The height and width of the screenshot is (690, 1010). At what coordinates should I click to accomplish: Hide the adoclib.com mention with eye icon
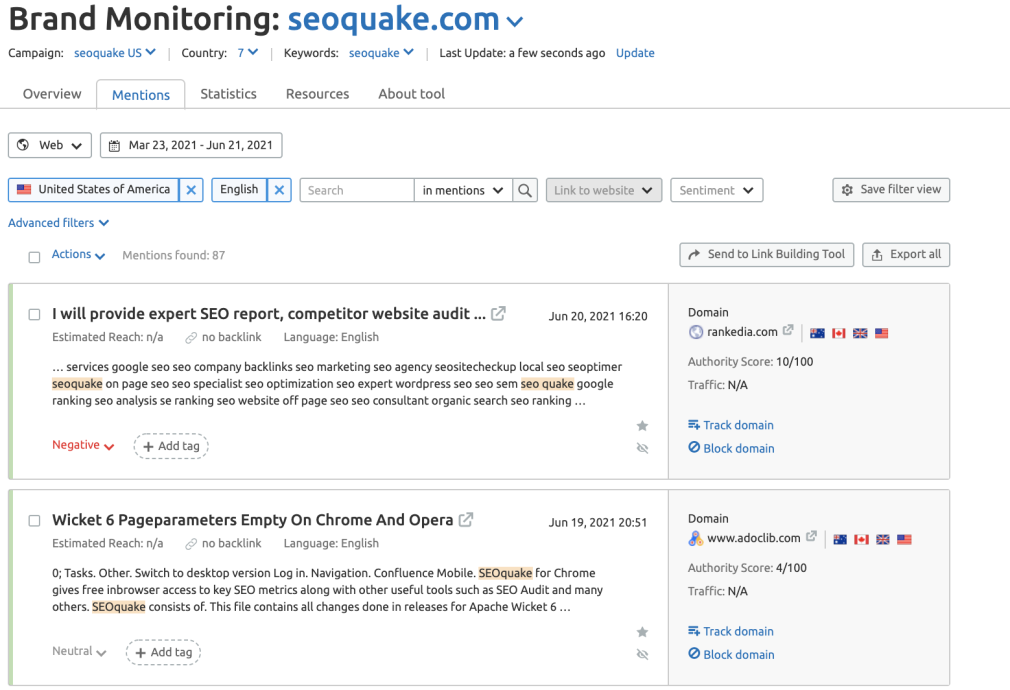pyautogui.click(x=642, y=655)
